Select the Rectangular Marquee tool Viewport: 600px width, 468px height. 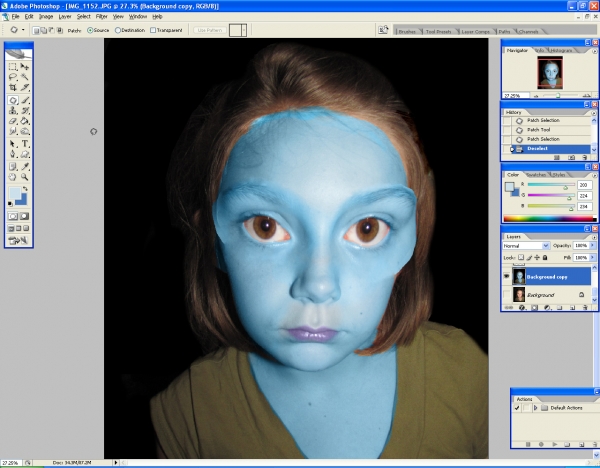tap(13, 67)
